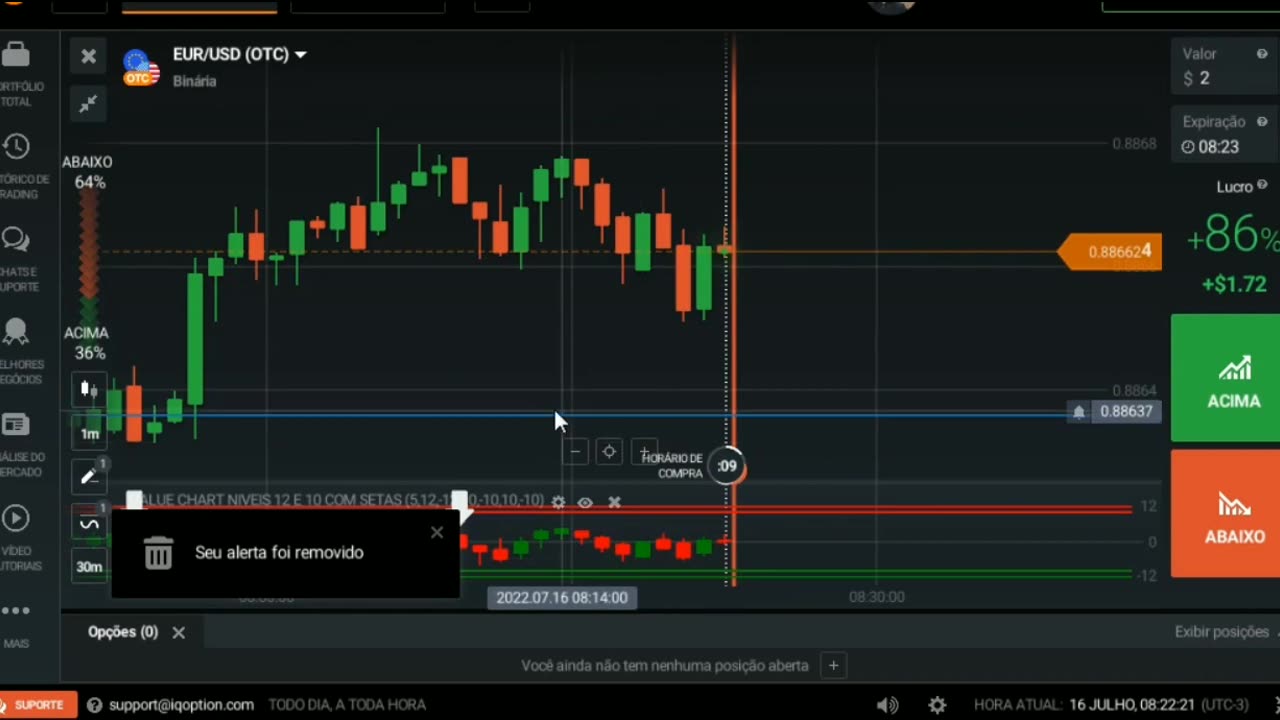Screen dimensions: 1280x720
Task: Open chats and support icon
Action: point(15,240)
